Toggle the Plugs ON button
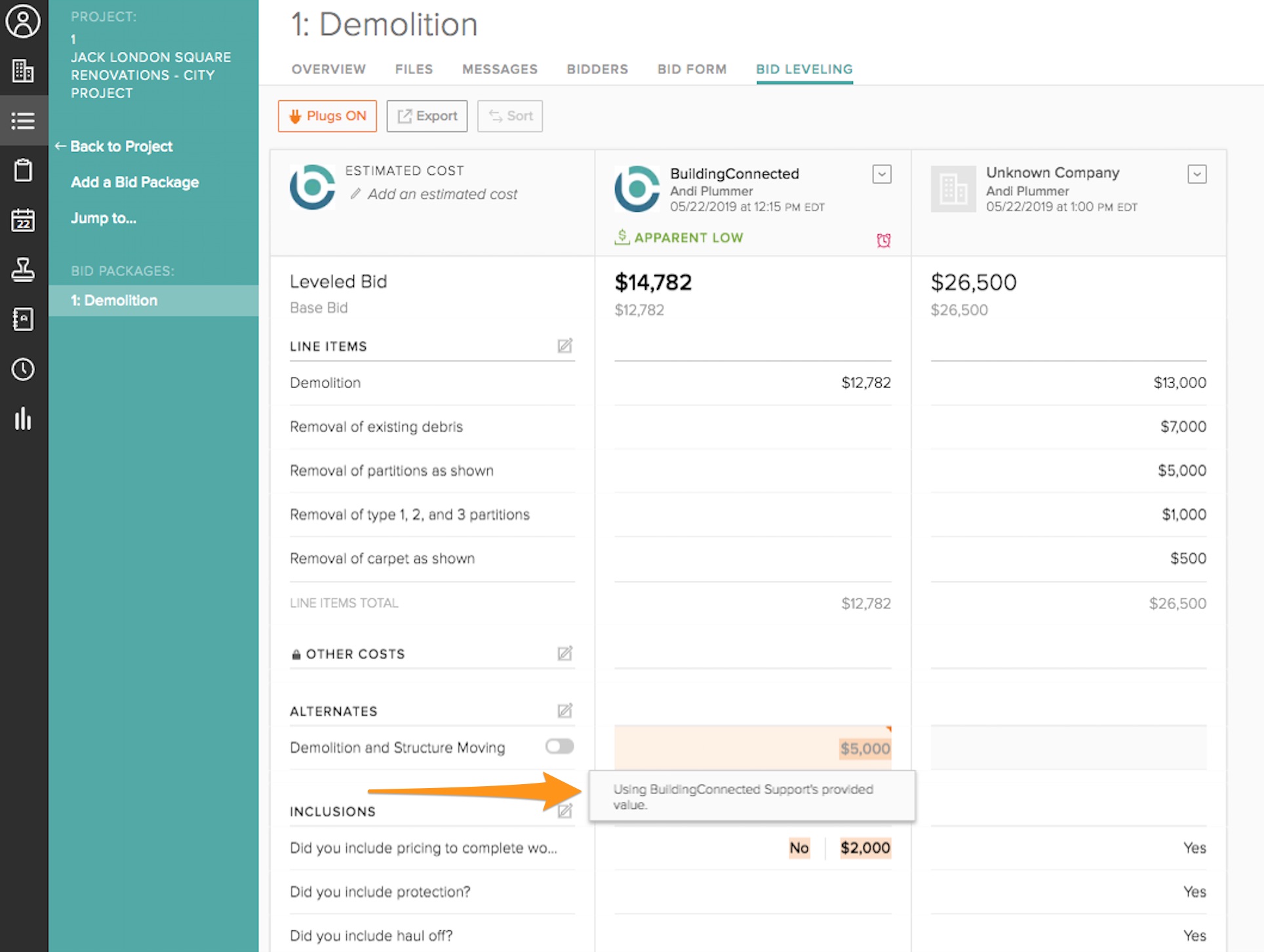Screen dimensions: 1264x952 pos(327,116)
